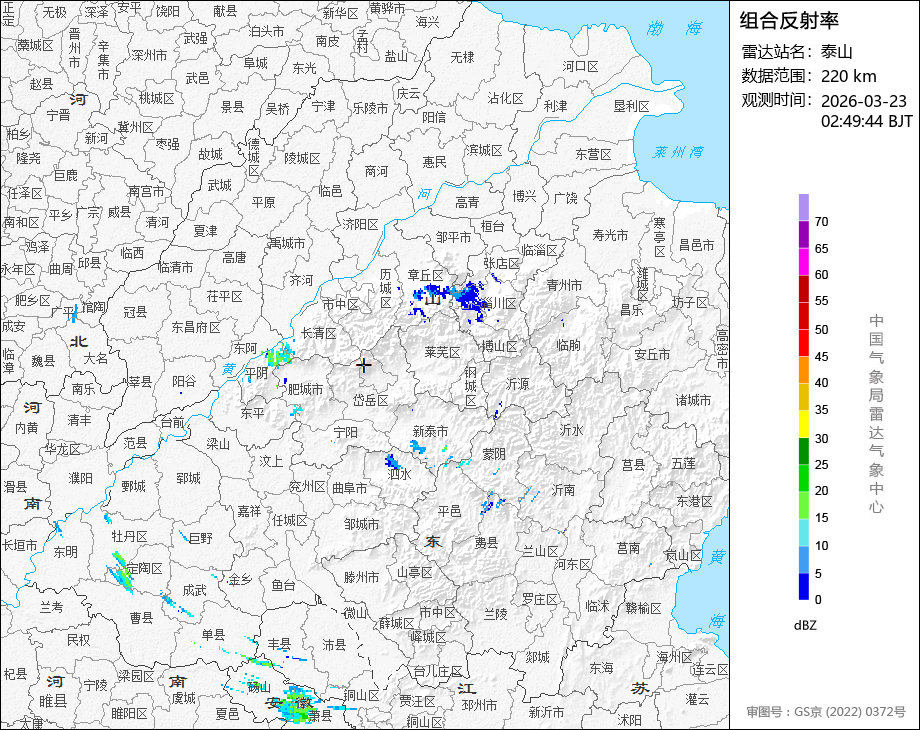Pick the dark green swatch between 25 and 30
This screenshot has height=730, width=920.
[x=804, y=451]
